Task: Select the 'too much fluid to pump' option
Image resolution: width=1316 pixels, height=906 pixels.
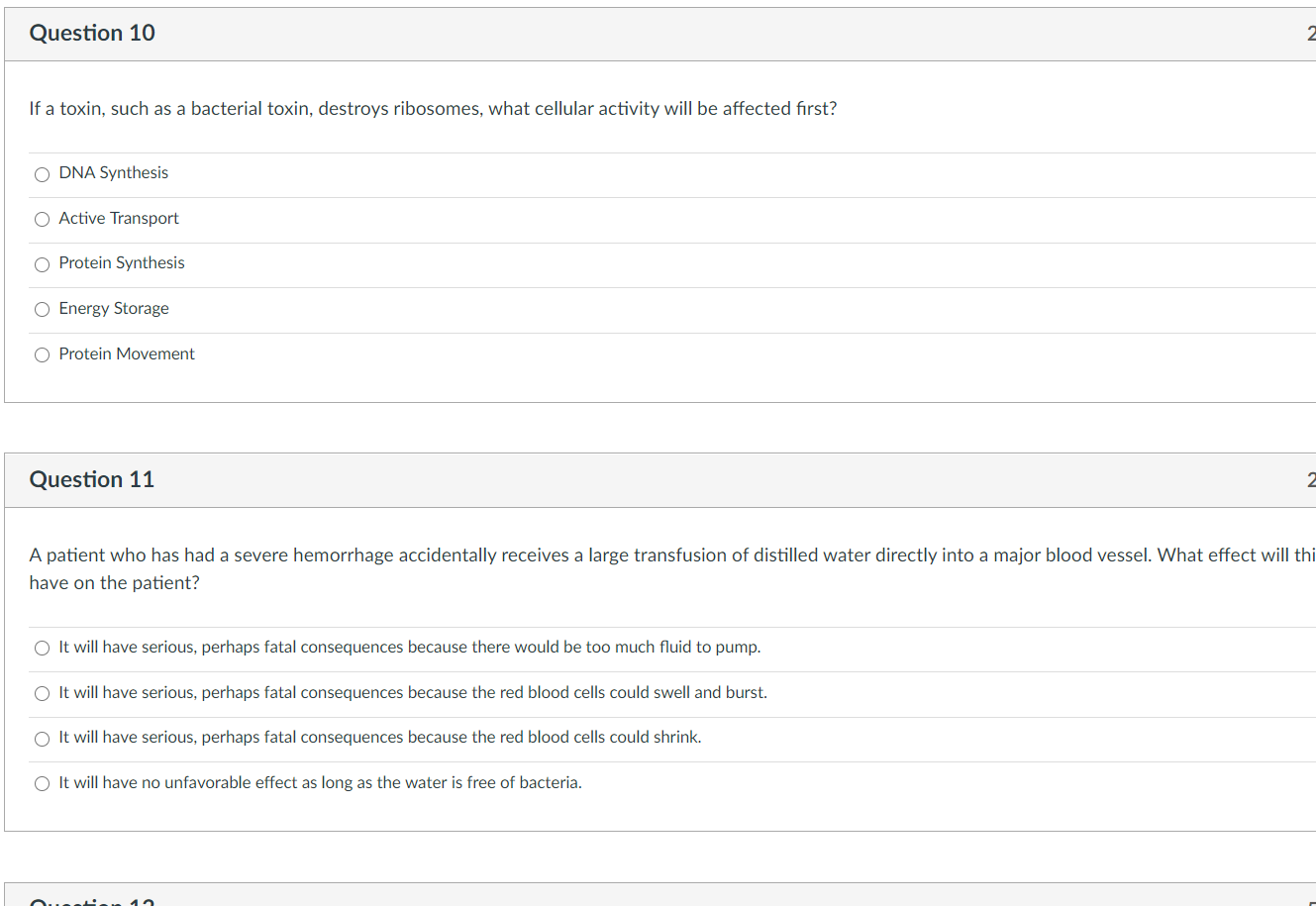Action: pyautogui.click(x=42, y=649)
